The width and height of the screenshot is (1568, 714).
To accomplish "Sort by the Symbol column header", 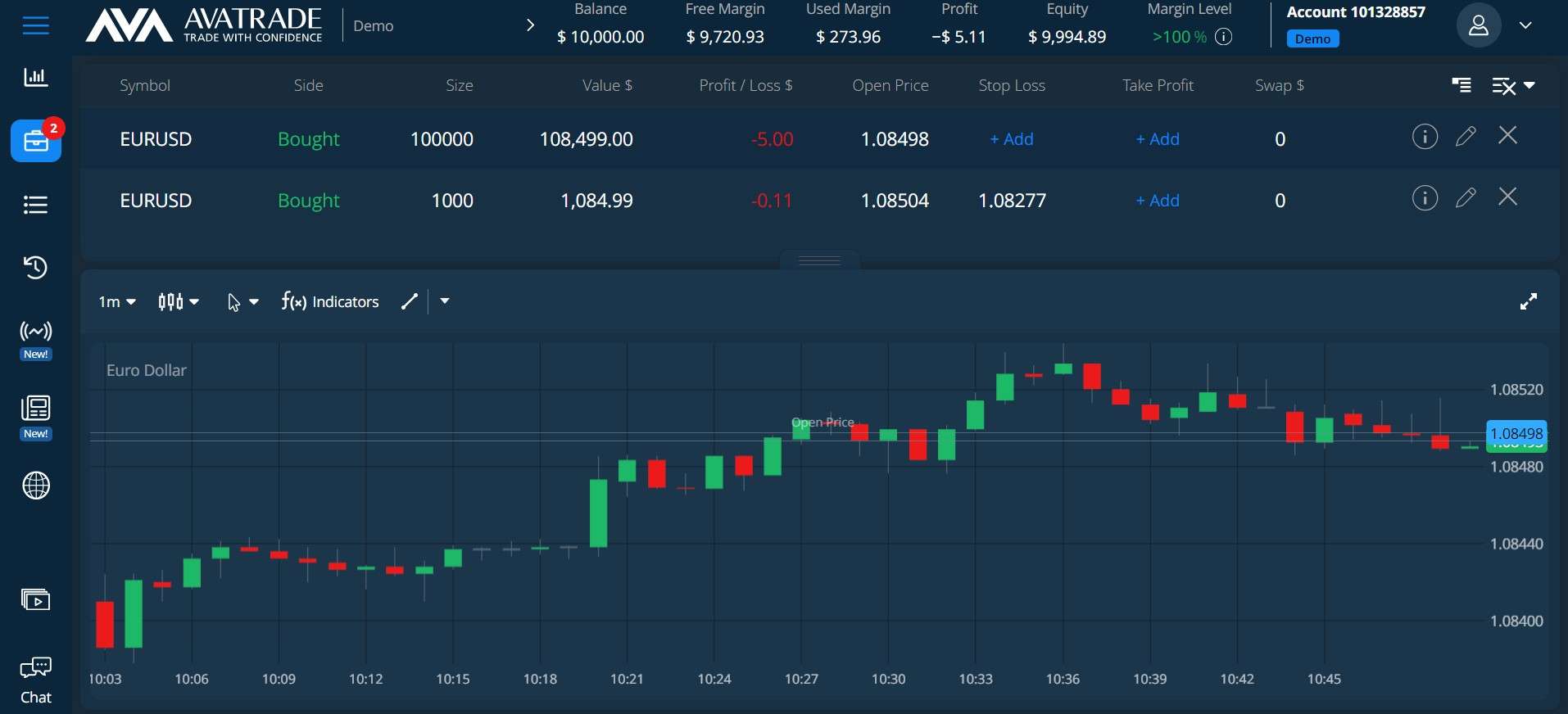I will [x=145, y=85].
